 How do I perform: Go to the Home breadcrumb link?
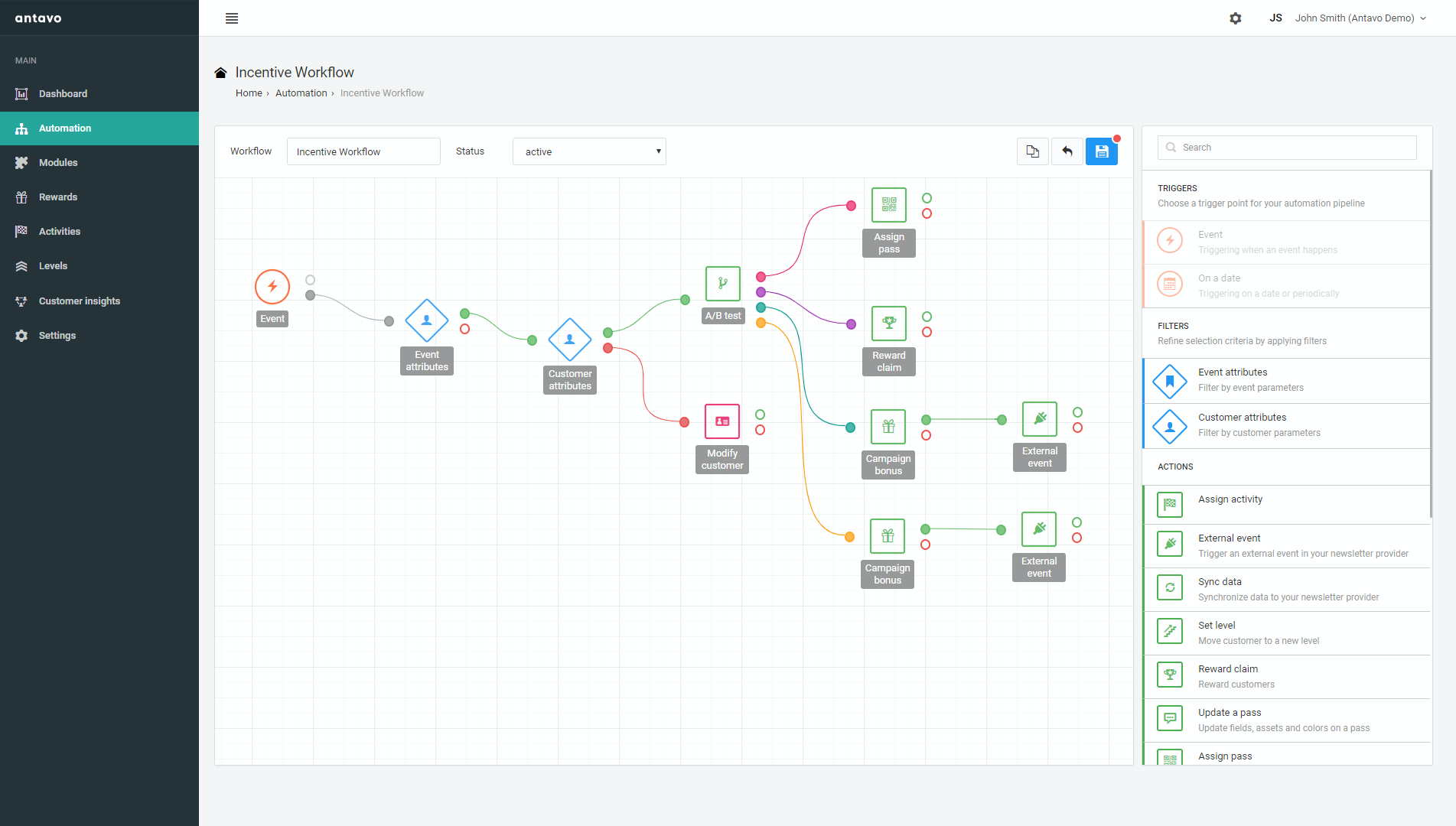(x=249, y=93)
